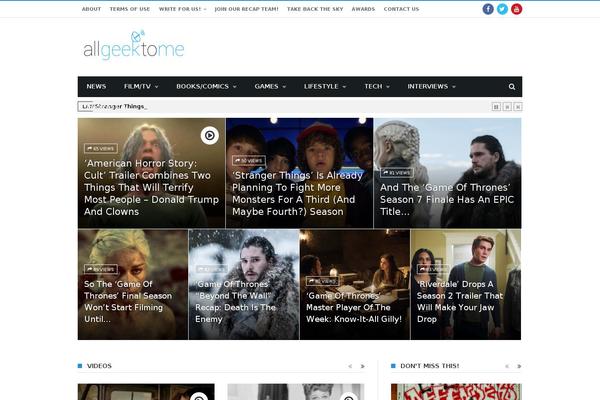Open the graffiti thumbnail under Don't Miss This
Screen dimensions: 600x400
[456, 392]
